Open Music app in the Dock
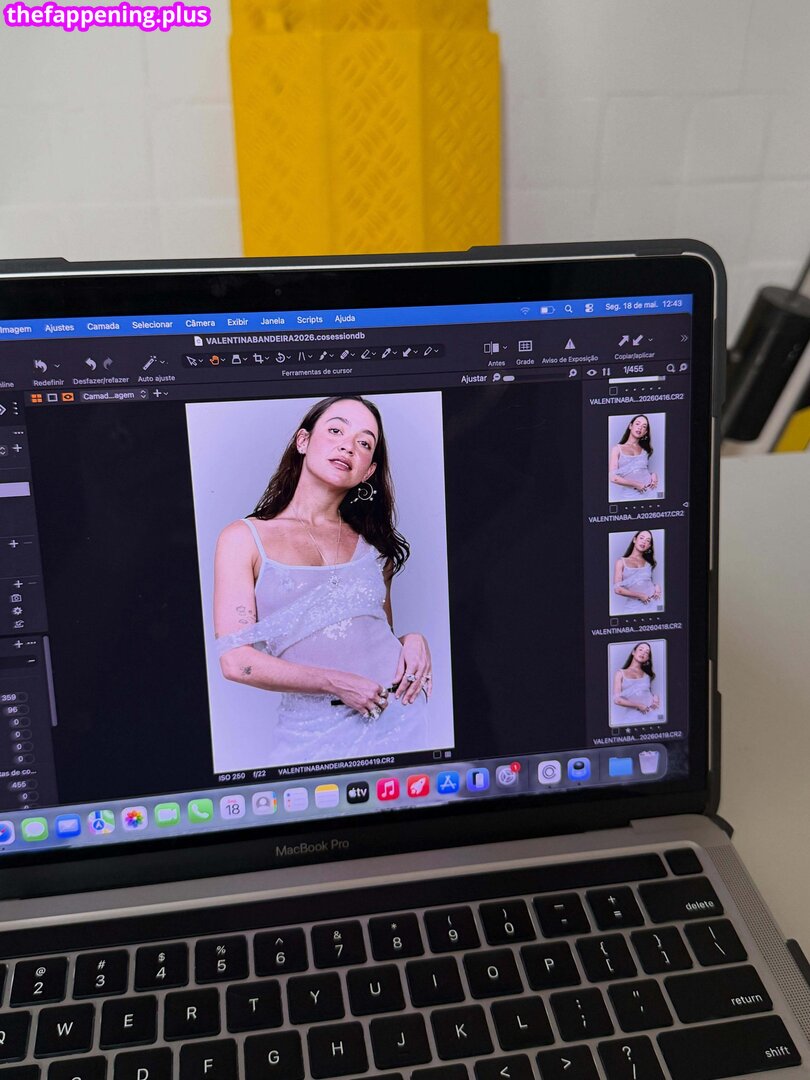The image size is (810, 1080). click(388, 789)
